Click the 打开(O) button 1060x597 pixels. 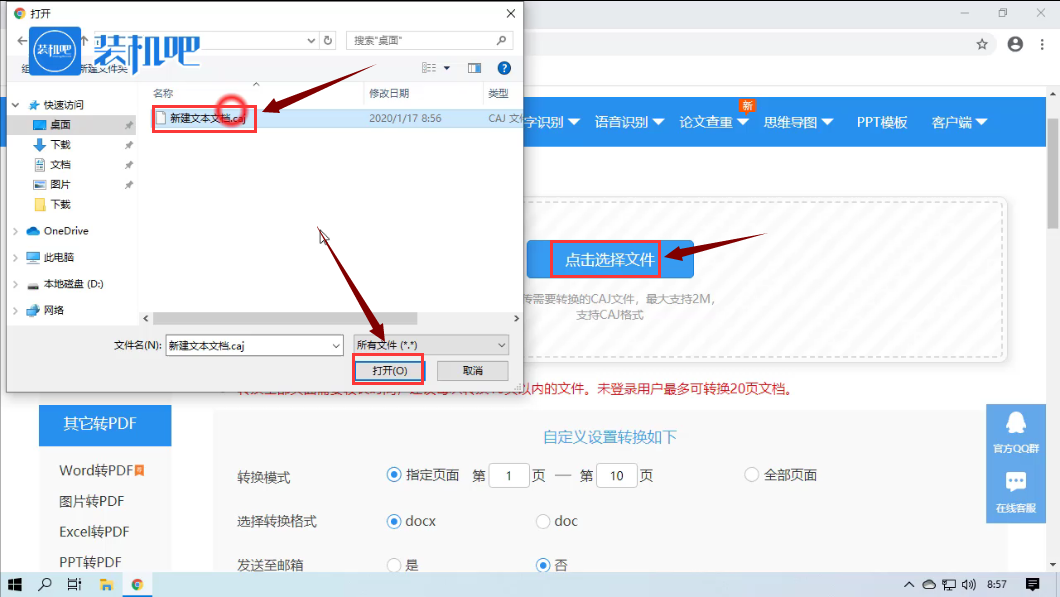389,370
